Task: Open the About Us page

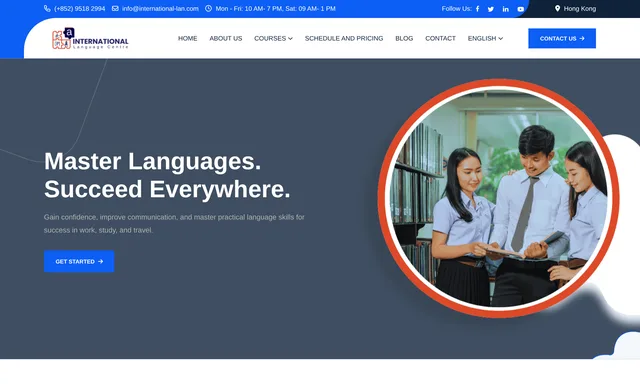Action: [226, 38]
